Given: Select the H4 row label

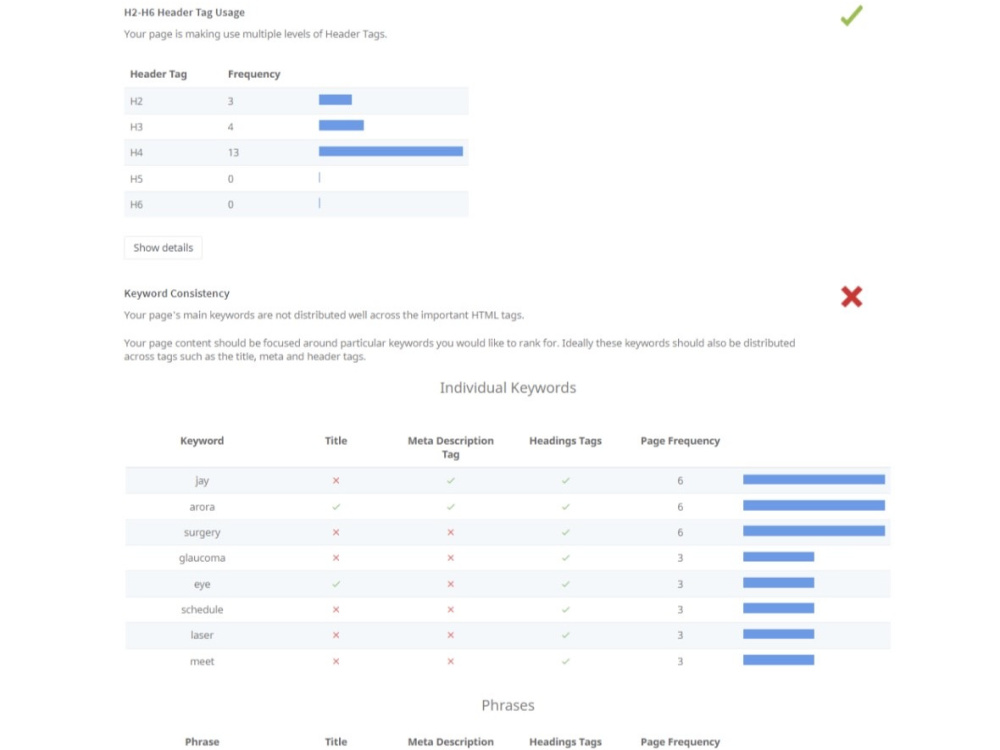Looking at the screenshot, I should click(x=136, y=152).
